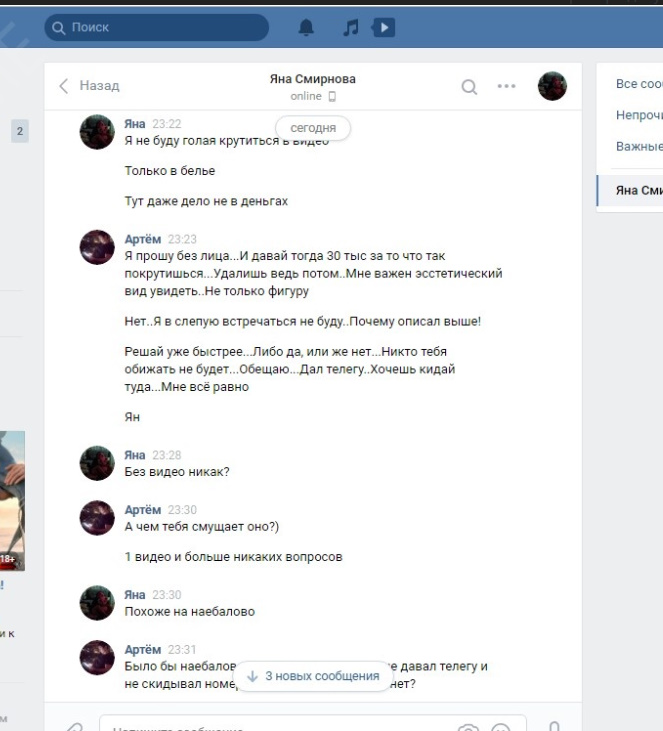Open the Все сообщения filter

[x=639, y=84]
